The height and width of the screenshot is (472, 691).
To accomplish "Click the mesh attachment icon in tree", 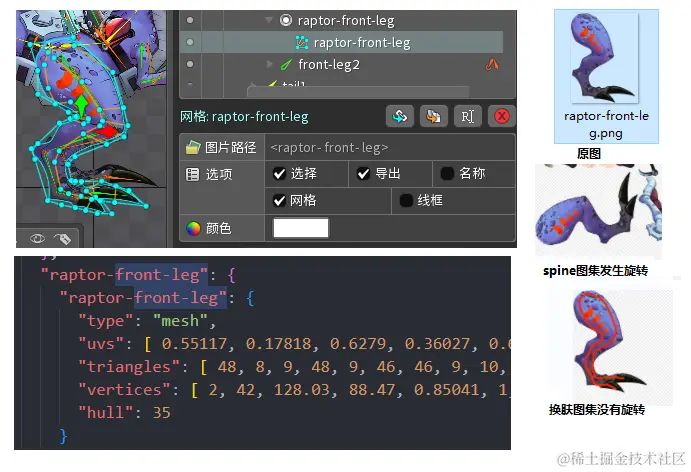I will (x=302, y=43).
